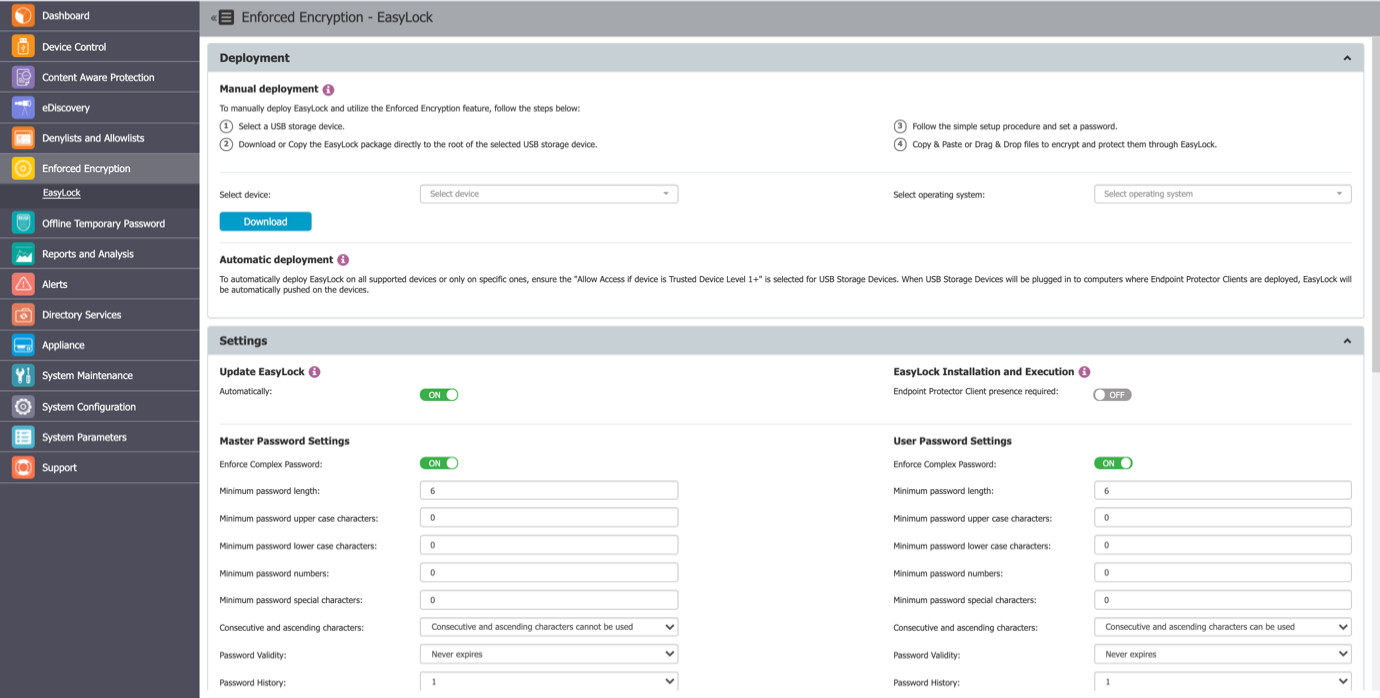Click User minimum lower case characters field
This screenshot has height=698, width=1380.
click(x=1222, y=545)
